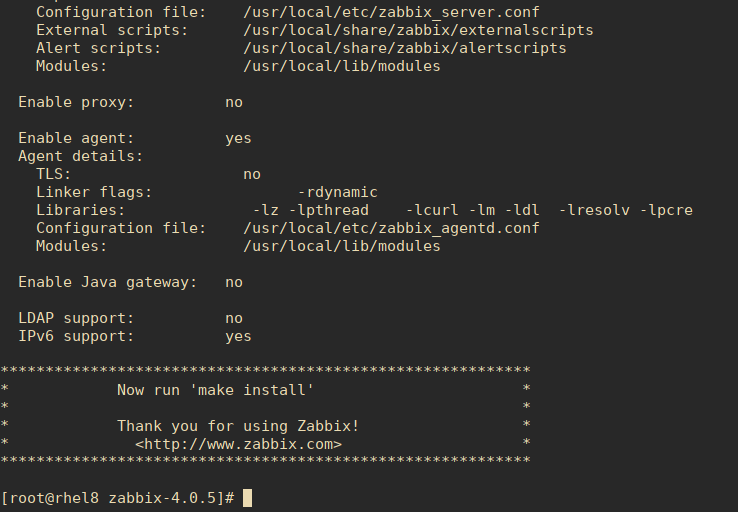
Task: Click the externalscripts directory path
Action: 418,30
